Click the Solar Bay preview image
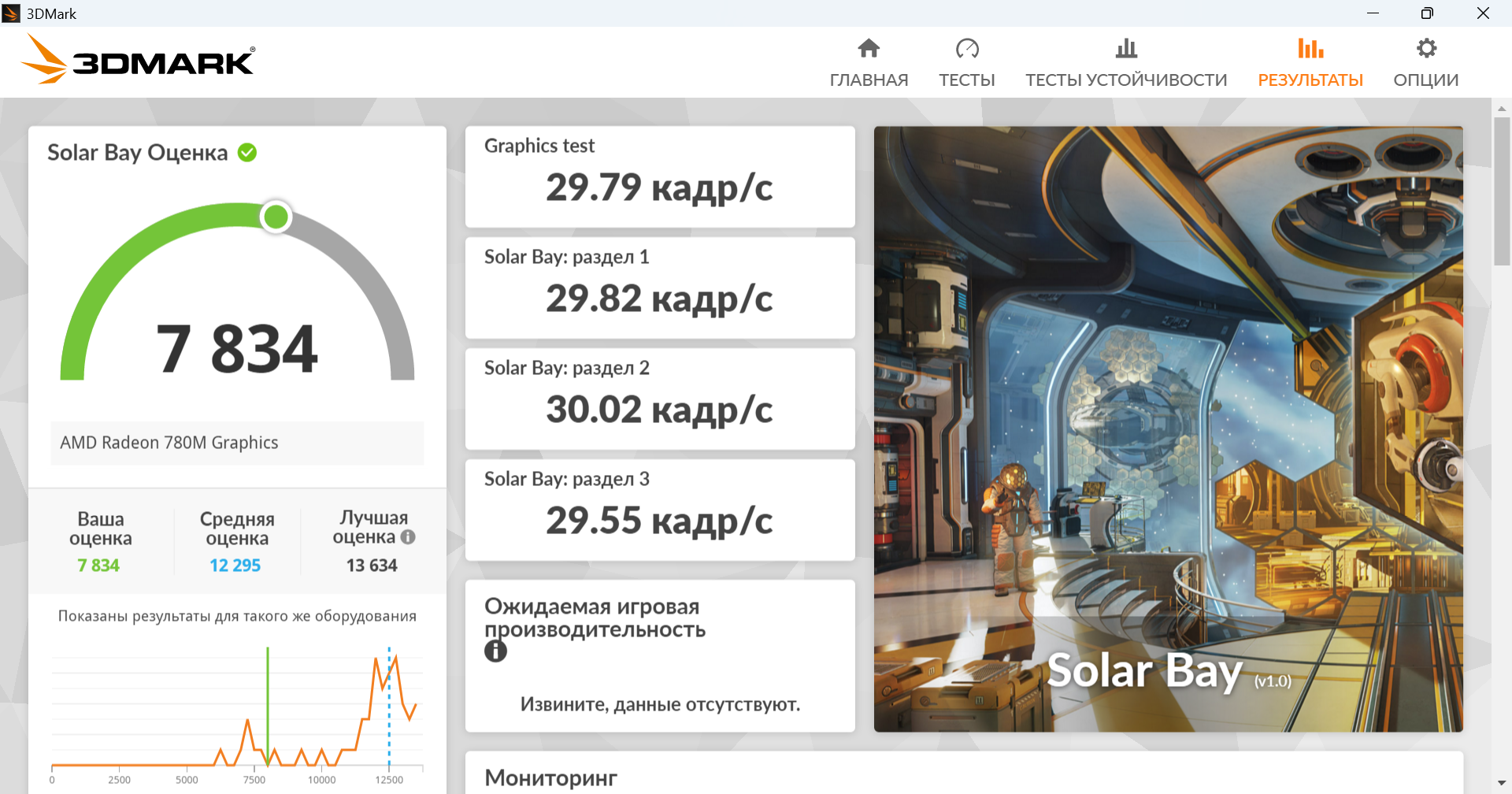The image size is (1512, 794). click(x=1169, y=429)
